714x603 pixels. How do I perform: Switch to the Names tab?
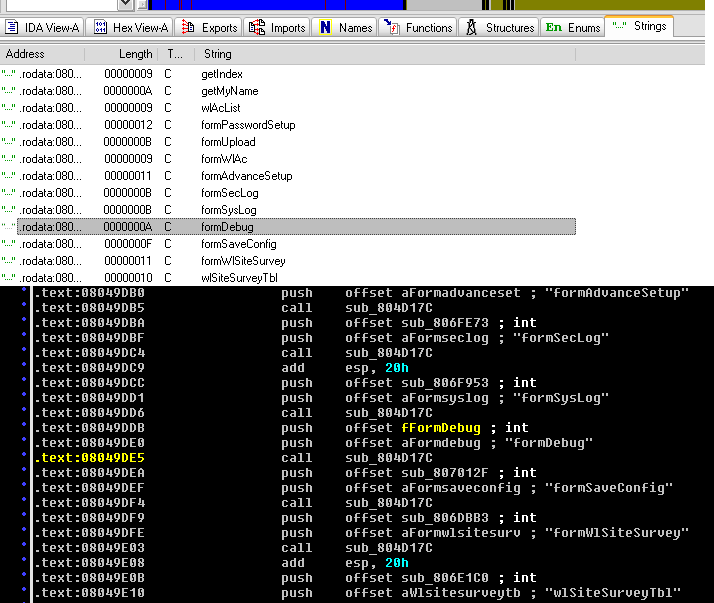[345, 28]
